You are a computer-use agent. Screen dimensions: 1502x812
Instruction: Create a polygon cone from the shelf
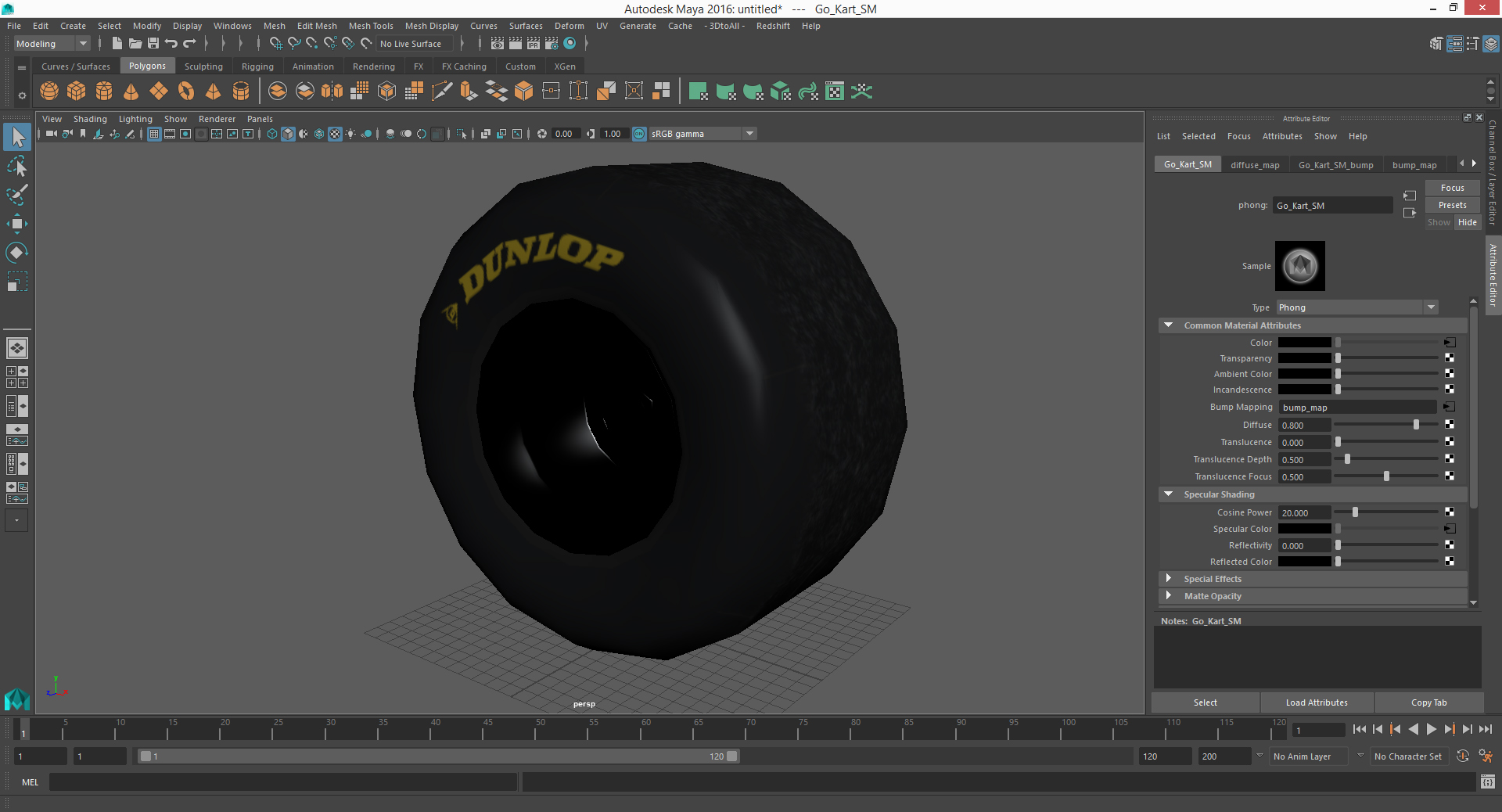tap(131, 92)
